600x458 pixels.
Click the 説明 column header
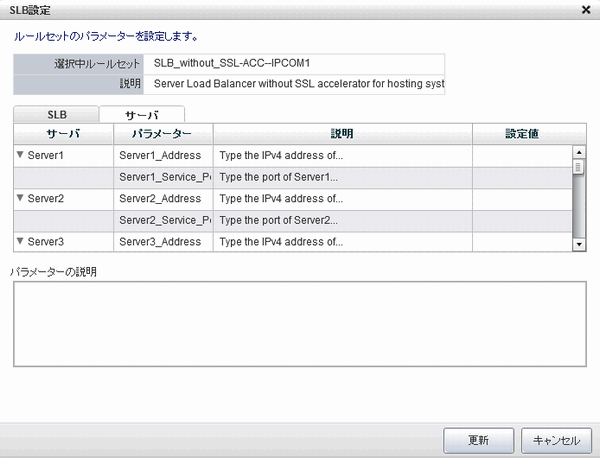342,134
